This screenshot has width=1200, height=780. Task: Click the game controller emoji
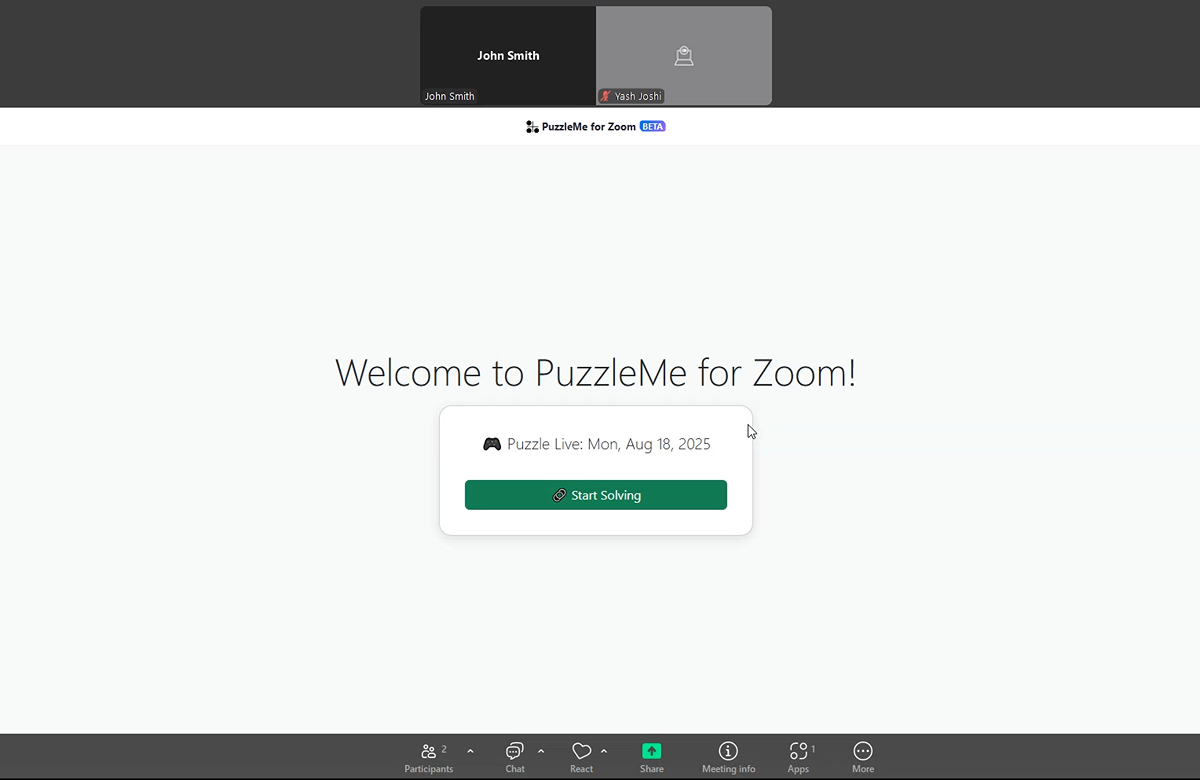coord(492,444)
